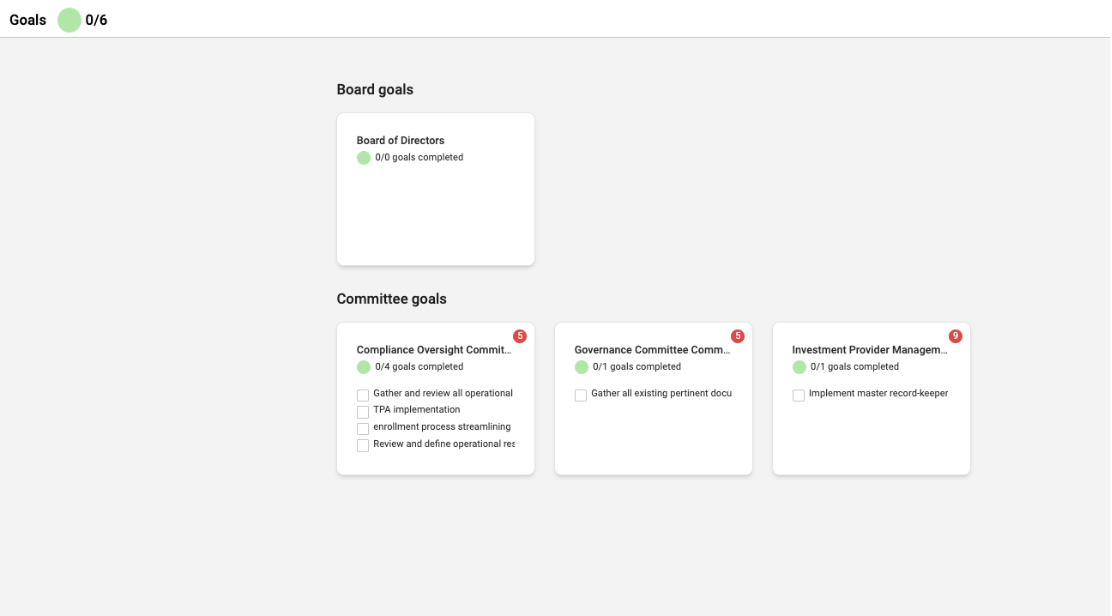Image resolution: width=1112 pixels, height=616 pixels.
Task: Click the green progress dot on Governance Committee card
Action: (x=581, y=367)
